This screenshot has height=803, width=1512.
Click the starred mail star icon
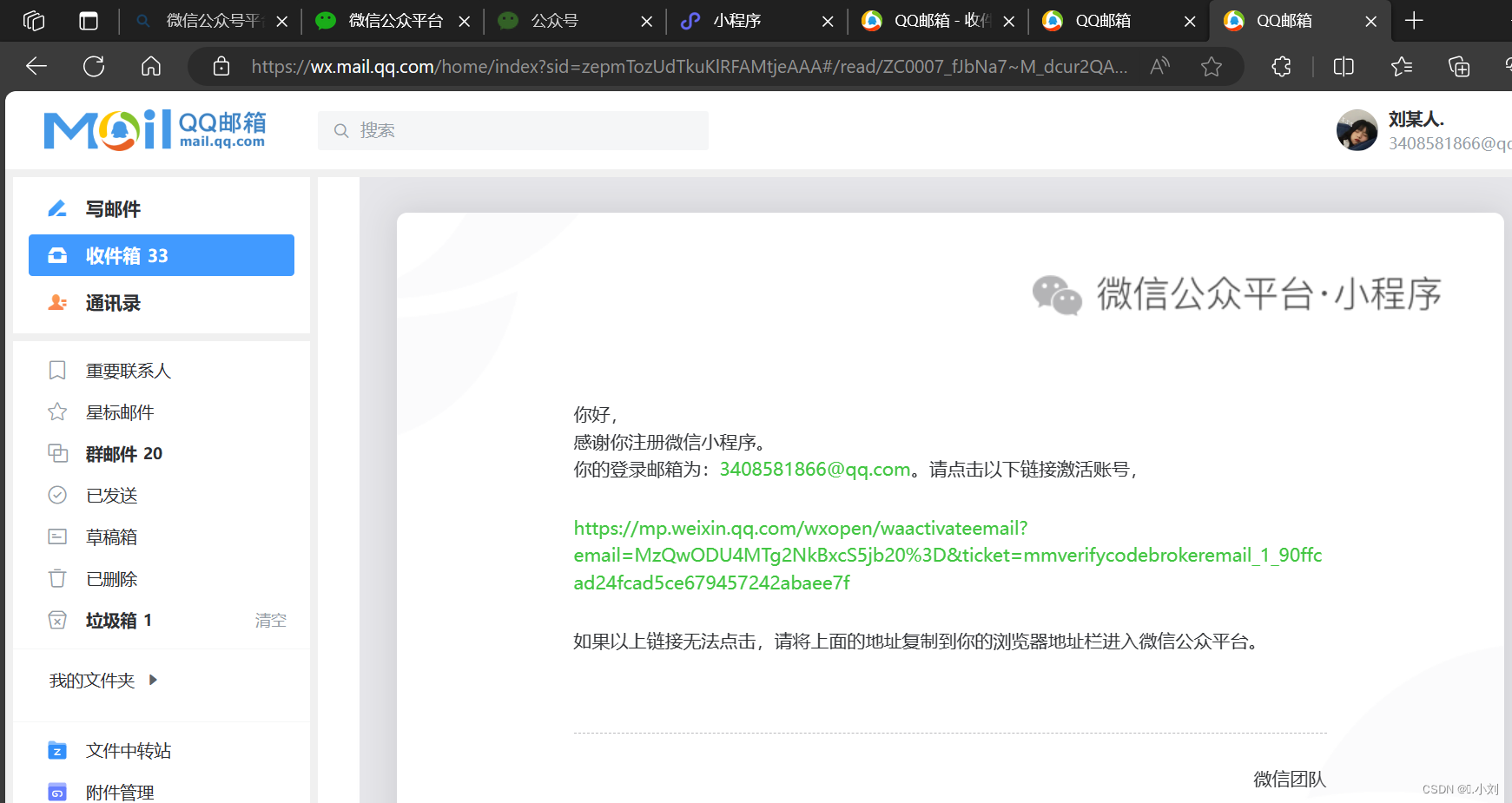click(57, 411)
